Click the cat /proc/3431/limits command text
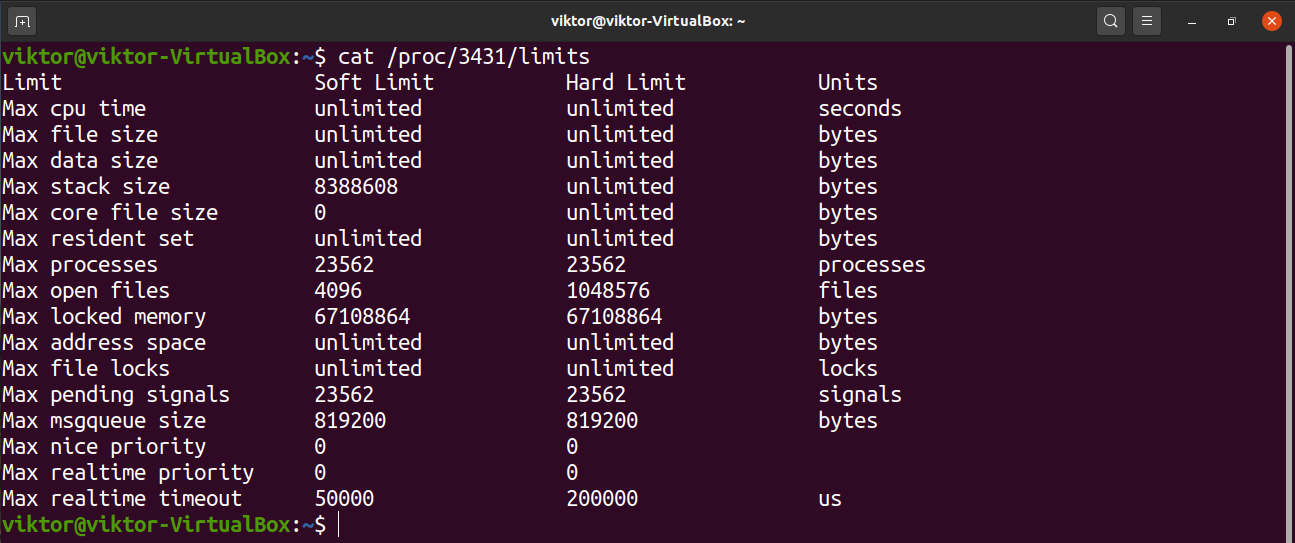The image size is (1295, 543). 464,56
